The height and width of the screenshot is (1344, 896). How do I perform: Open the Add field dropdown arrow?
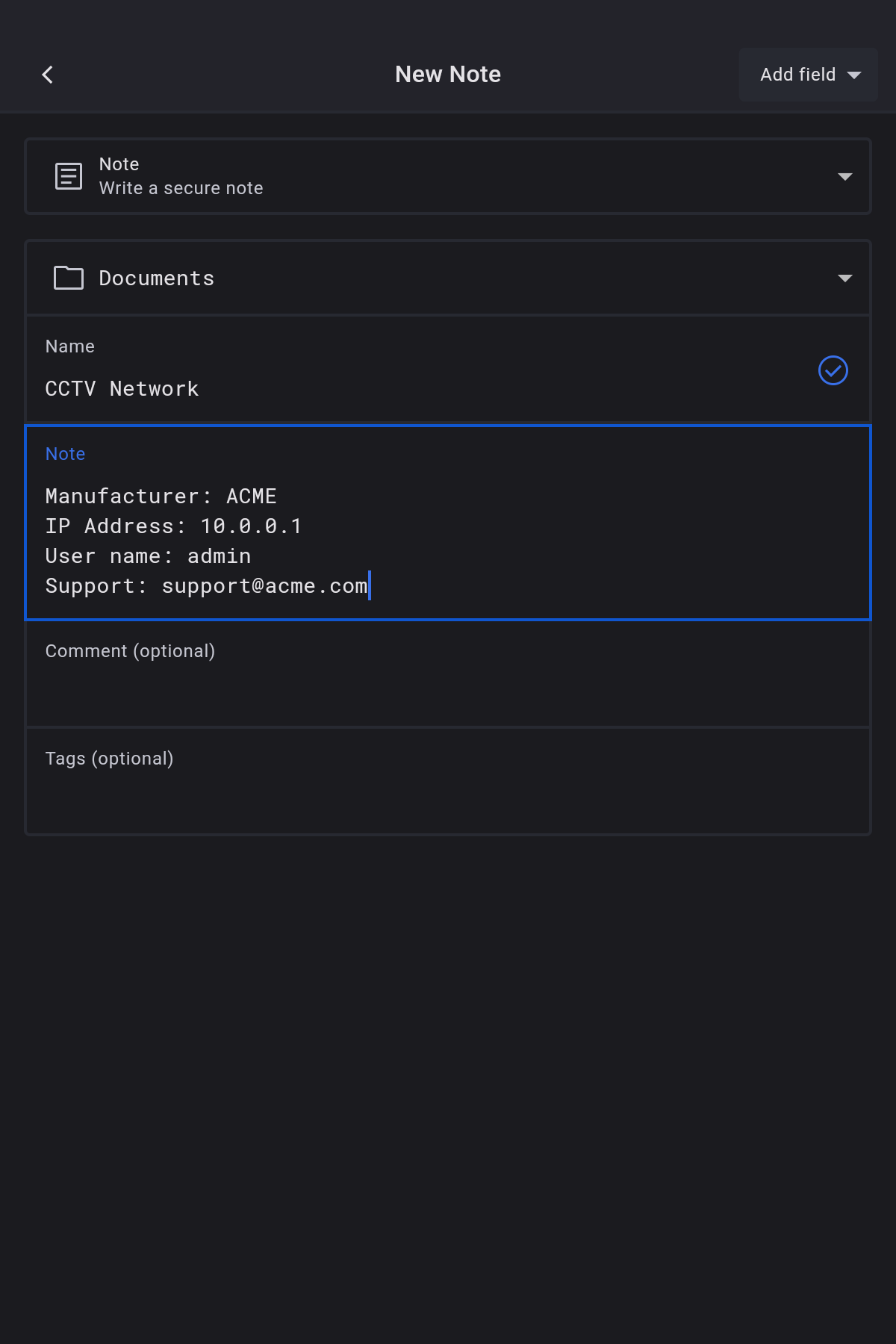(x=854, y=75)
